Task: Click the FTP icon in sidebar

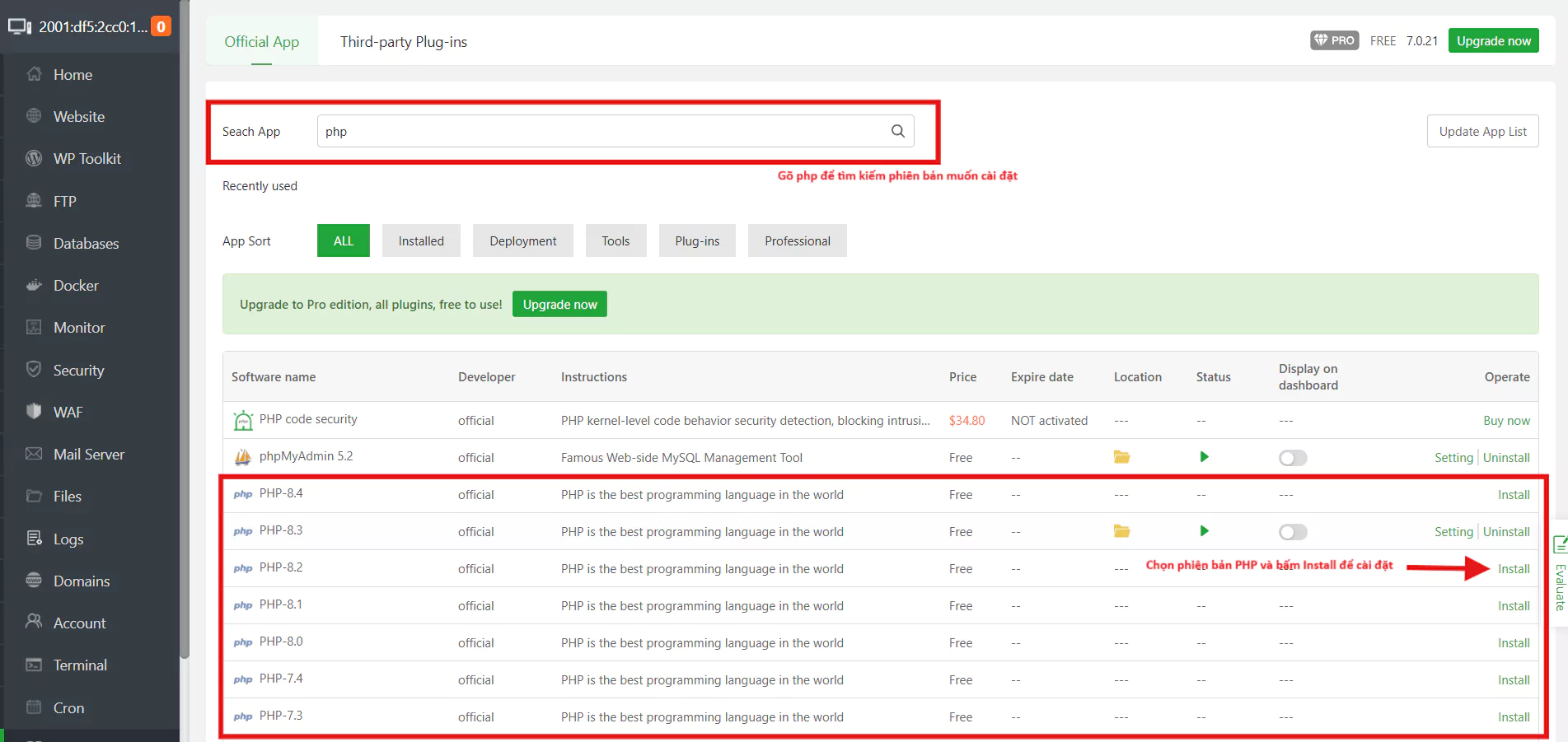Action: (x=34, y=201)
